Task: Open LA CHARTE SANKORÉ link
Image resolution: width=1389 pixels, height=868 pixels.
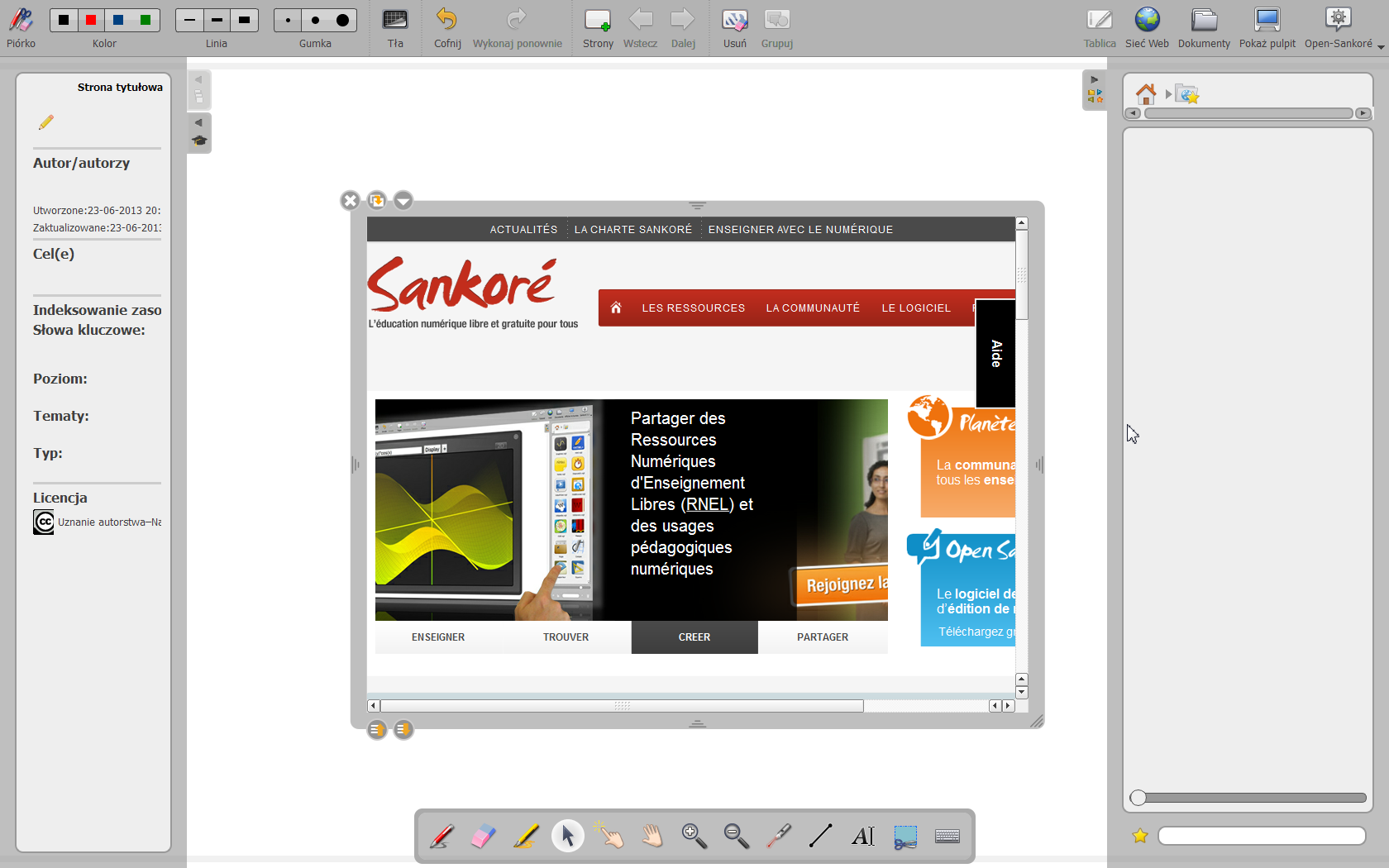Action: coord(633,230)
